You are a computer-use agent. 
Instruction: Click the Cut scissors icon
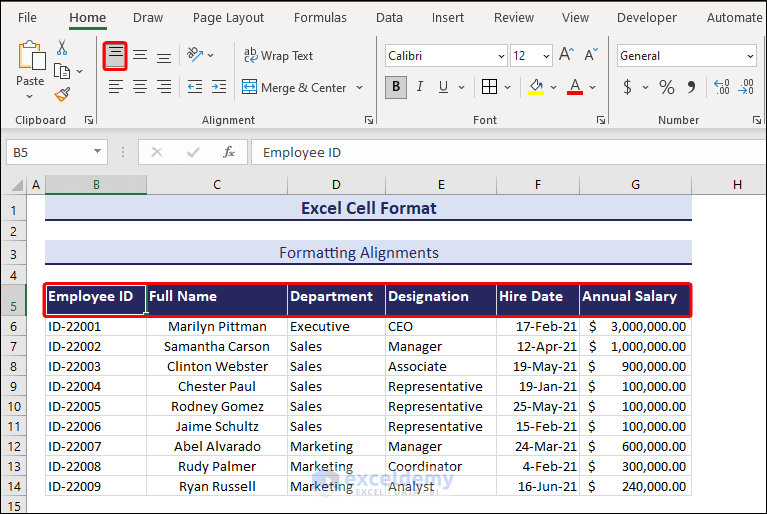62,48
